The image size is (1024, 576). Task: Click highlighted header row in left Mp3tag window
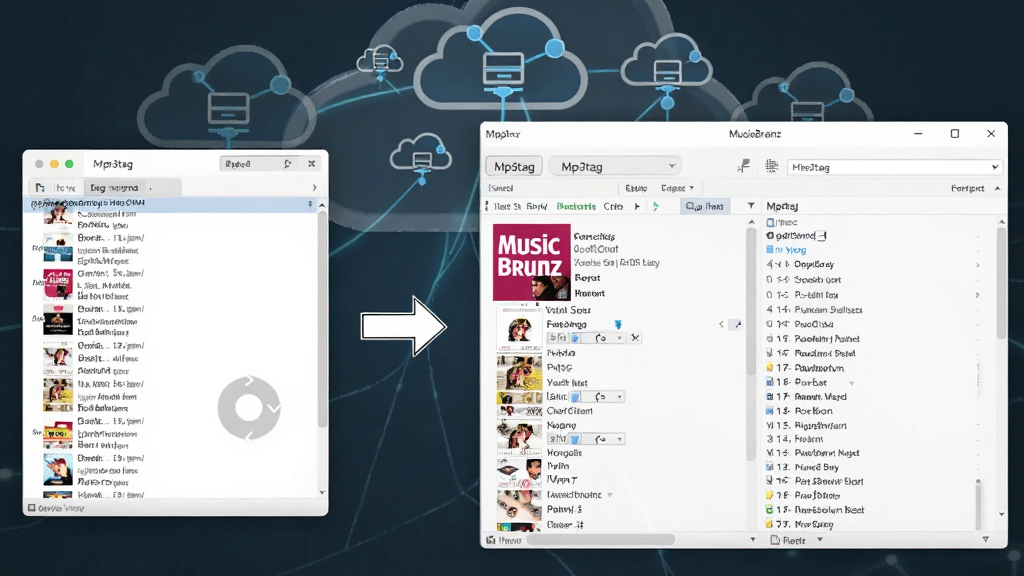168,204
